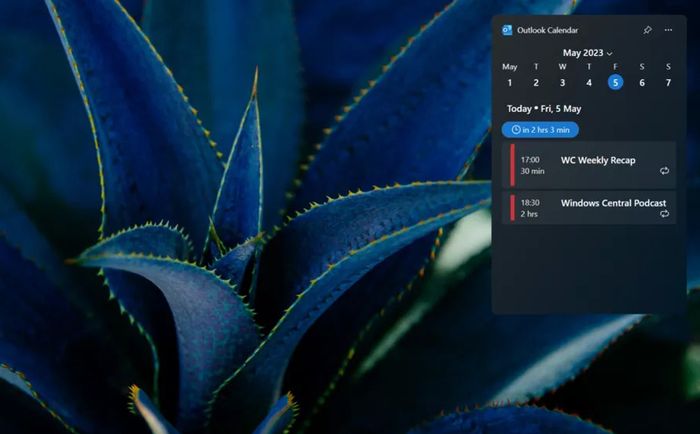Click the 18:30 time of the podcast event
This screenshot has width=700, height=434.
pos(530,203)
